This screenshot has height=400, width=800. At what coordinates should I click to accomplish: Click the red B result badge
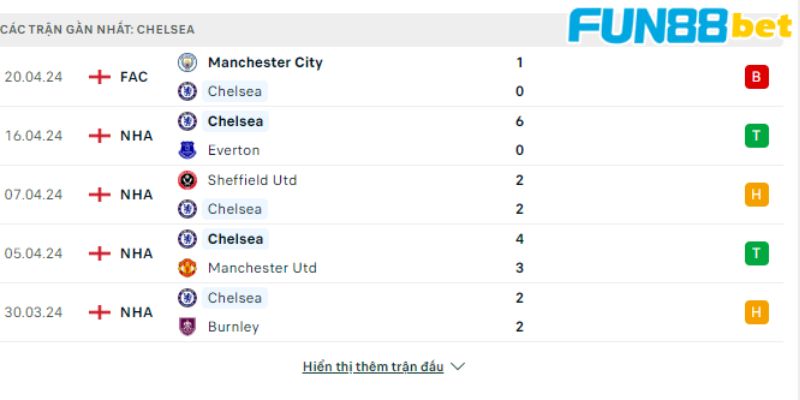click(x=756, y=77)
